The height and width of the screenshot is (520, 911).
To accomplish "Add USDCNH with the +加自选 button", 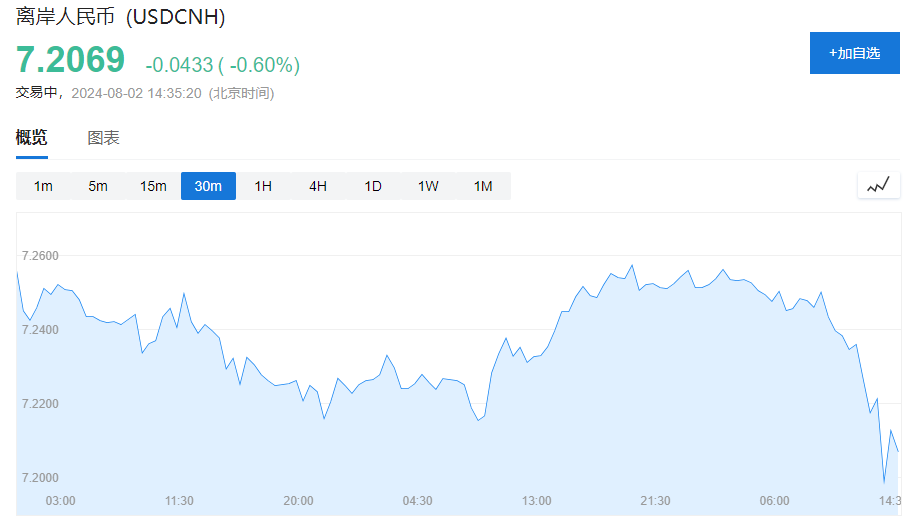I will coord(855,53).
